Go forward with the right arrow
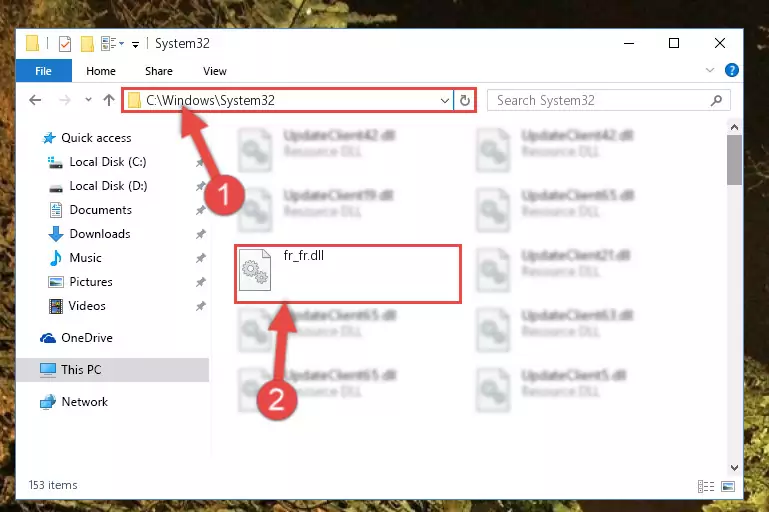The image size is (769, 512). pos(65,101)
